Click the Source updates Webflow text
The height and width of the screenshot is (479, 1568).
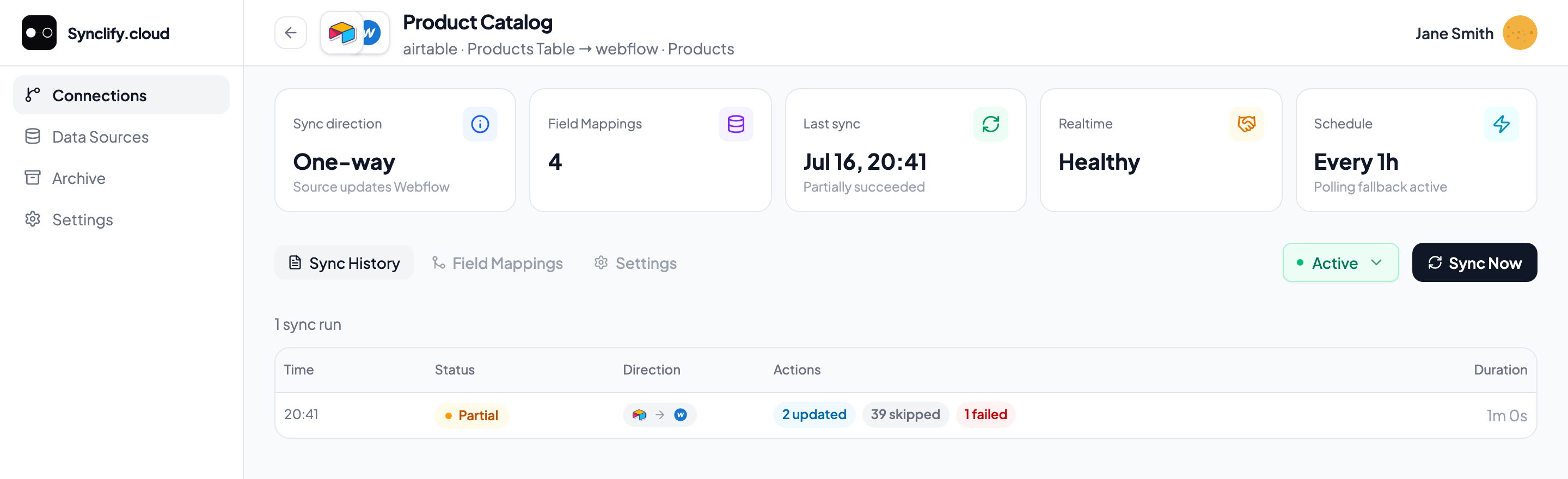coord(371,187)
